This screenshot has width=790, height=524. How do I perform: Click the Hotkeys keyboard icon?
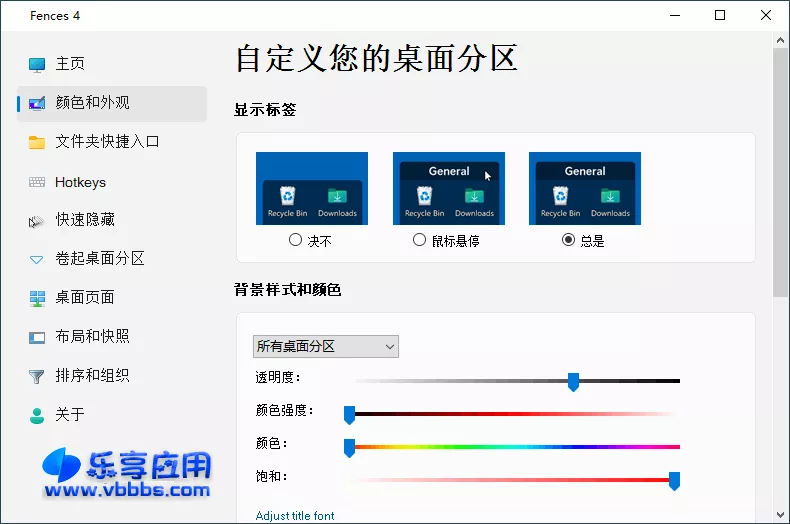[x=37, y=182]
